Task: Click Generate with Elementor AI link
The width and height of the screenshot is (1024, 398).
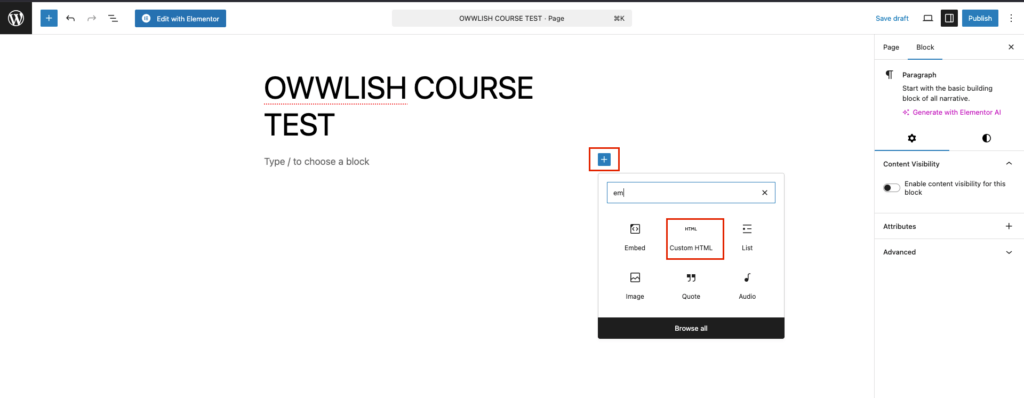Action: (952, 112)
